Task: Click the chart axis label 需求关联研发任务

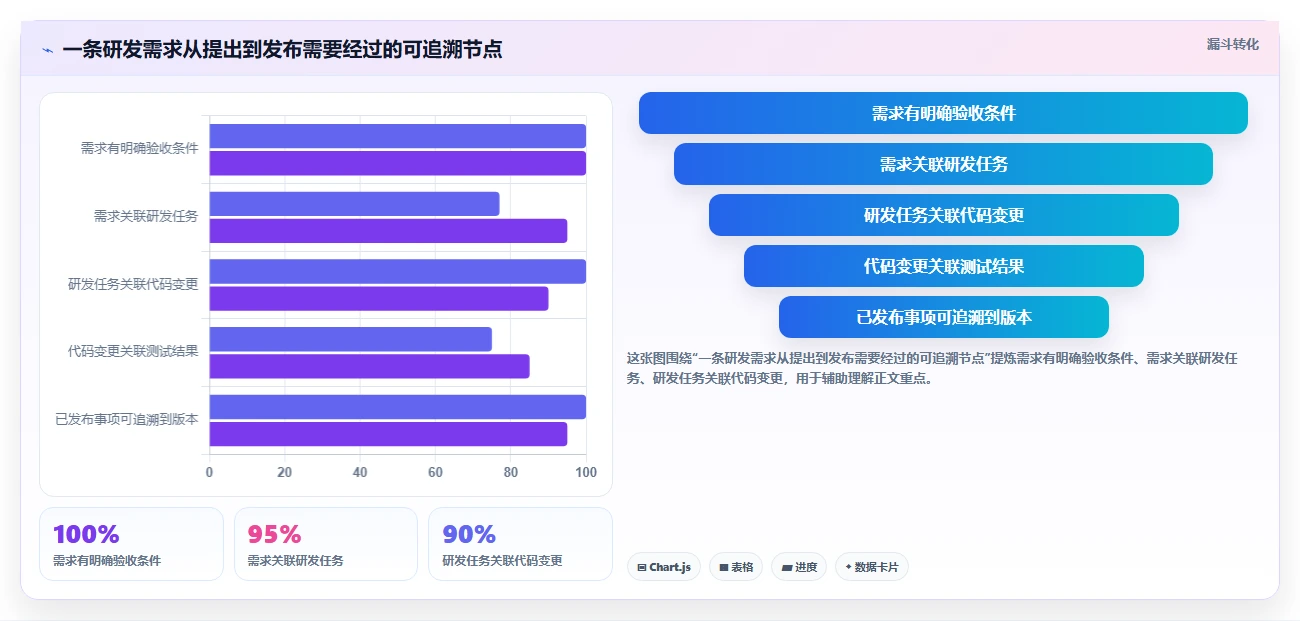Action: (x=146, y=215)
